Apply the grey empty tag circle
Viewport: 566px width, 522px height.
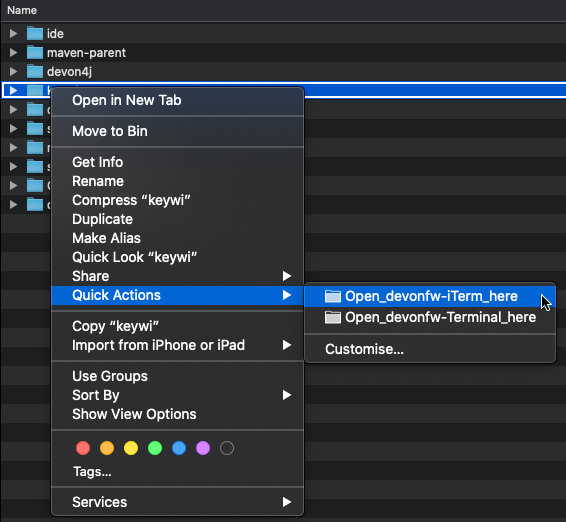pyautogui.click(x=227, y=448)
